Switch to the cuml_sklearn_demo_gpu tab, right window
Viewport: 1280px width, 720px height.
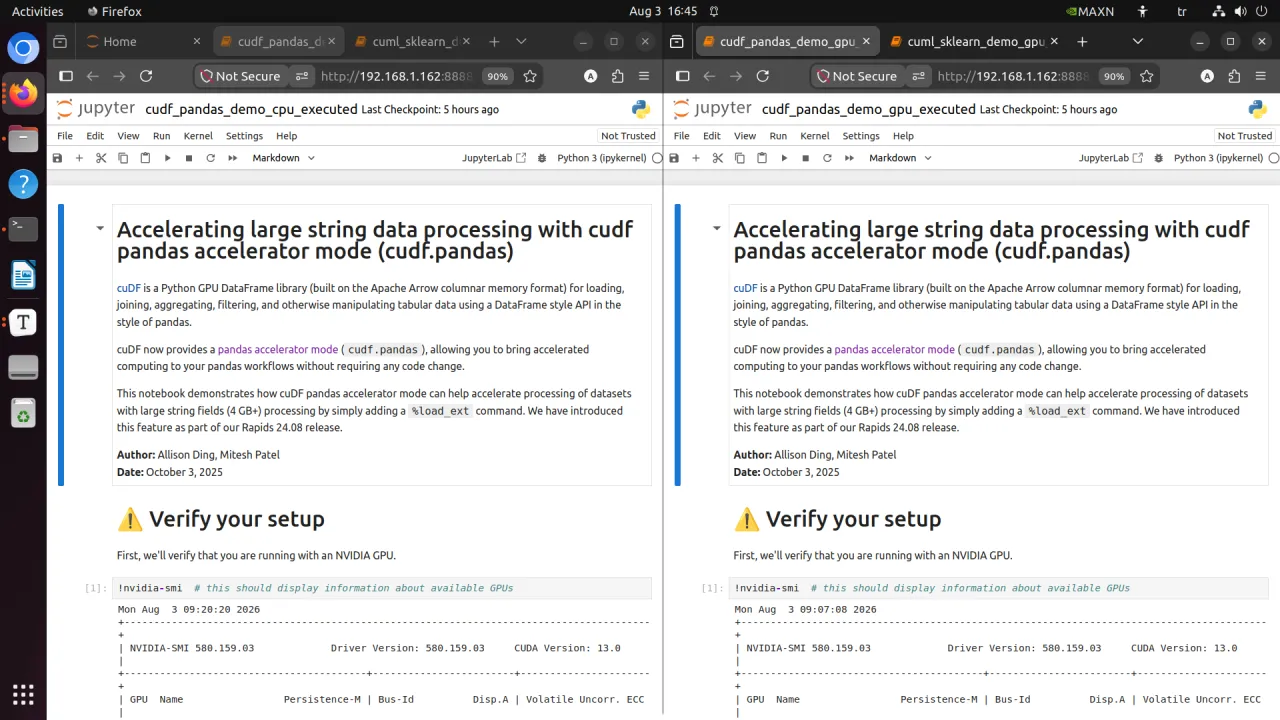click(974, 42)
